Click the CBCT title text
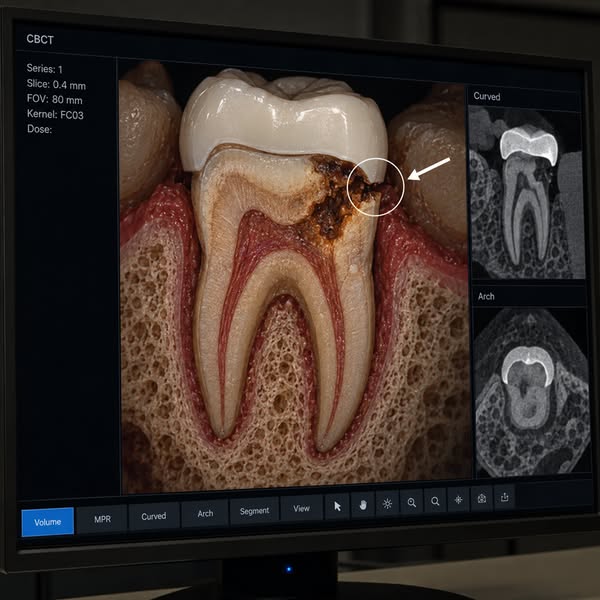Image resolution: width=600 pixels, height=600 pixels. (x=40, y=39)
